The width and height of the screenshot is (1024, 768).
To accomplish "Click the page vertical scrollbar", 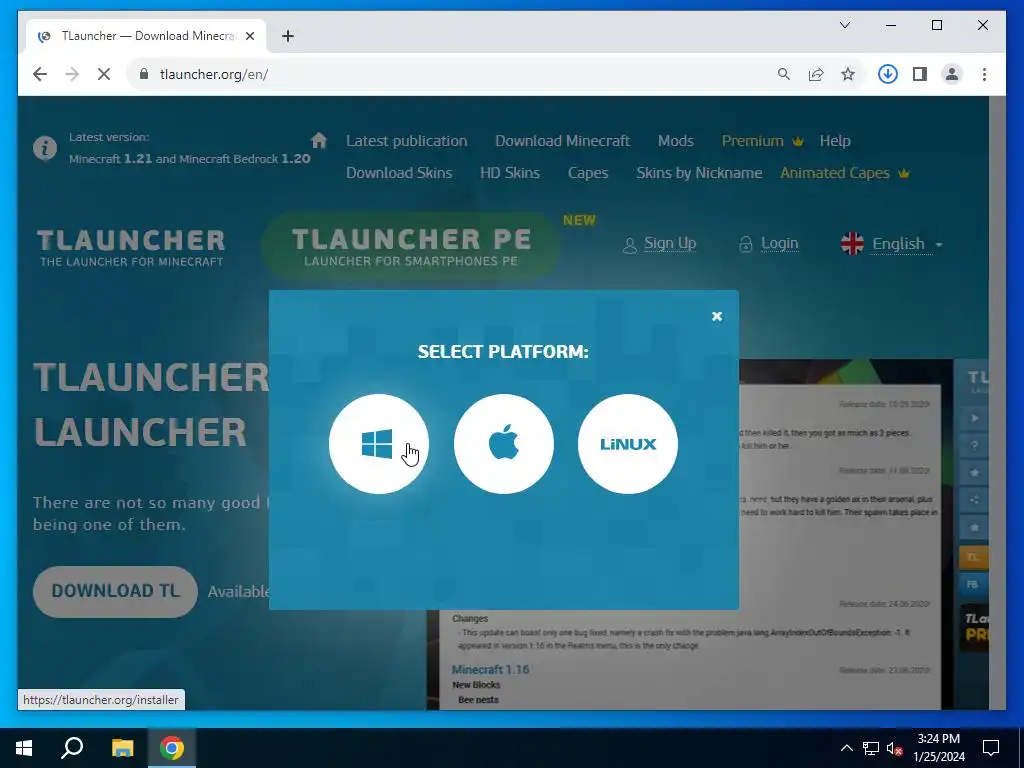I will click(x=997, y=403).
